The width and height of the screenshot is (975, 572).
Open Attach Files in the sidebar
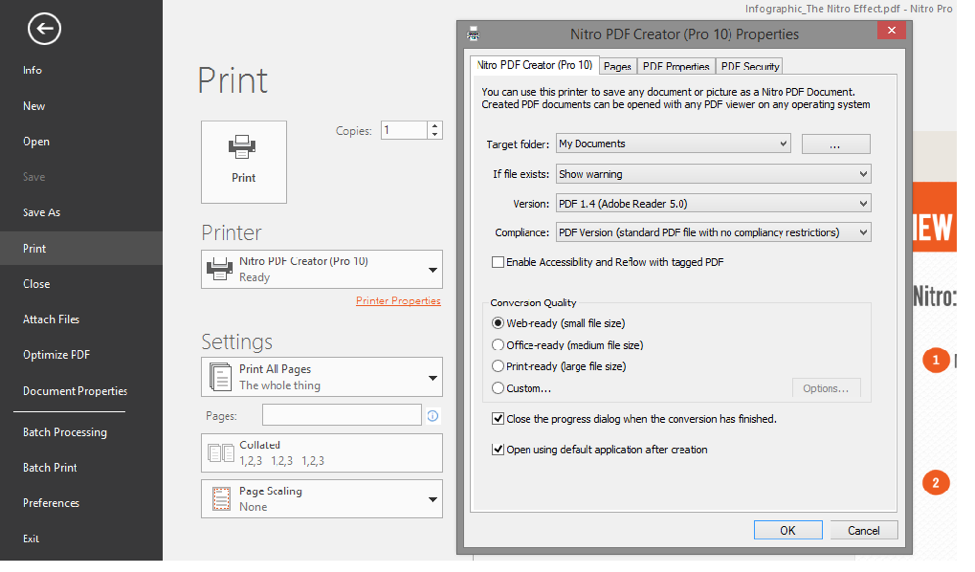(51, 320)
